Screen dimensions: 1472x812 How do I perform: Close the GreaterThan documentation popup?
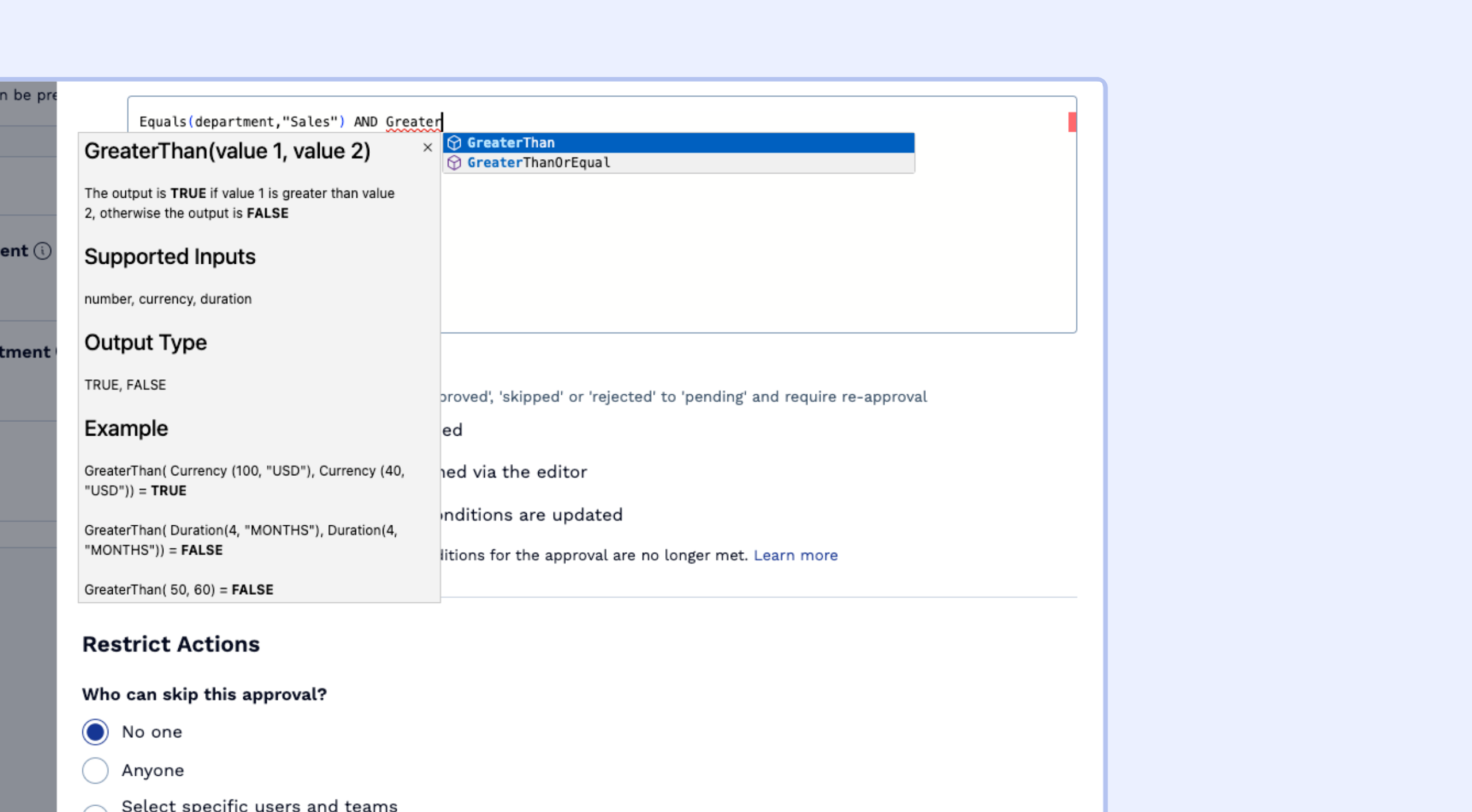click(427, 148)
